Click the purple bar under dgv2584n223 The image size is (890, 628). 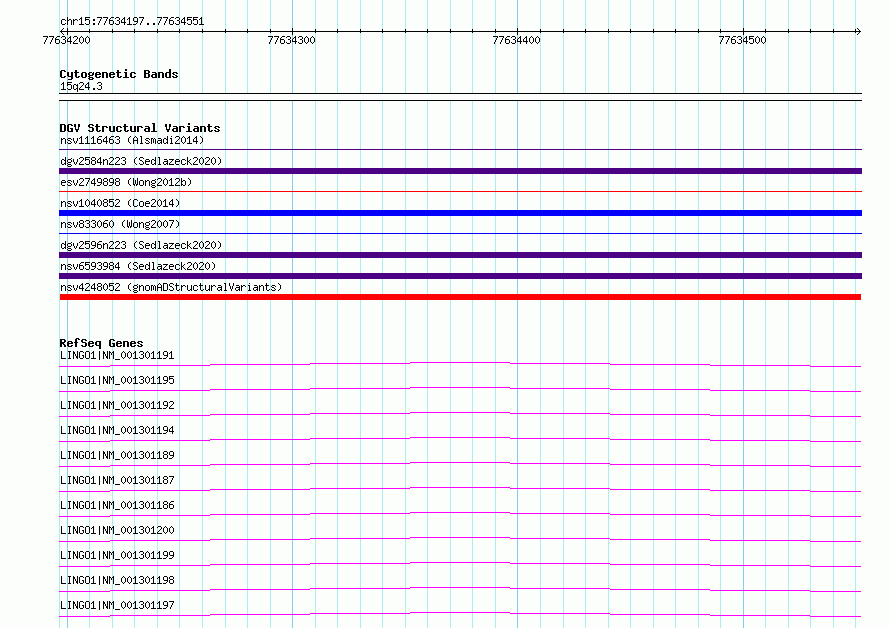[460, 171]
